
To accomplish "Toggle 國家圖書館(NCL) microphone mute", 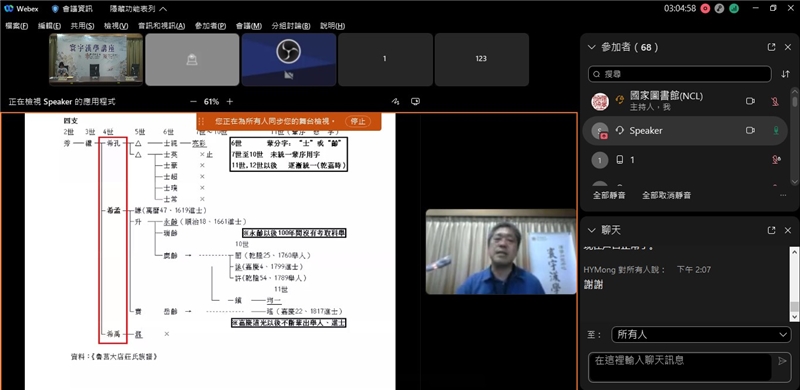I will pos(775,101).
